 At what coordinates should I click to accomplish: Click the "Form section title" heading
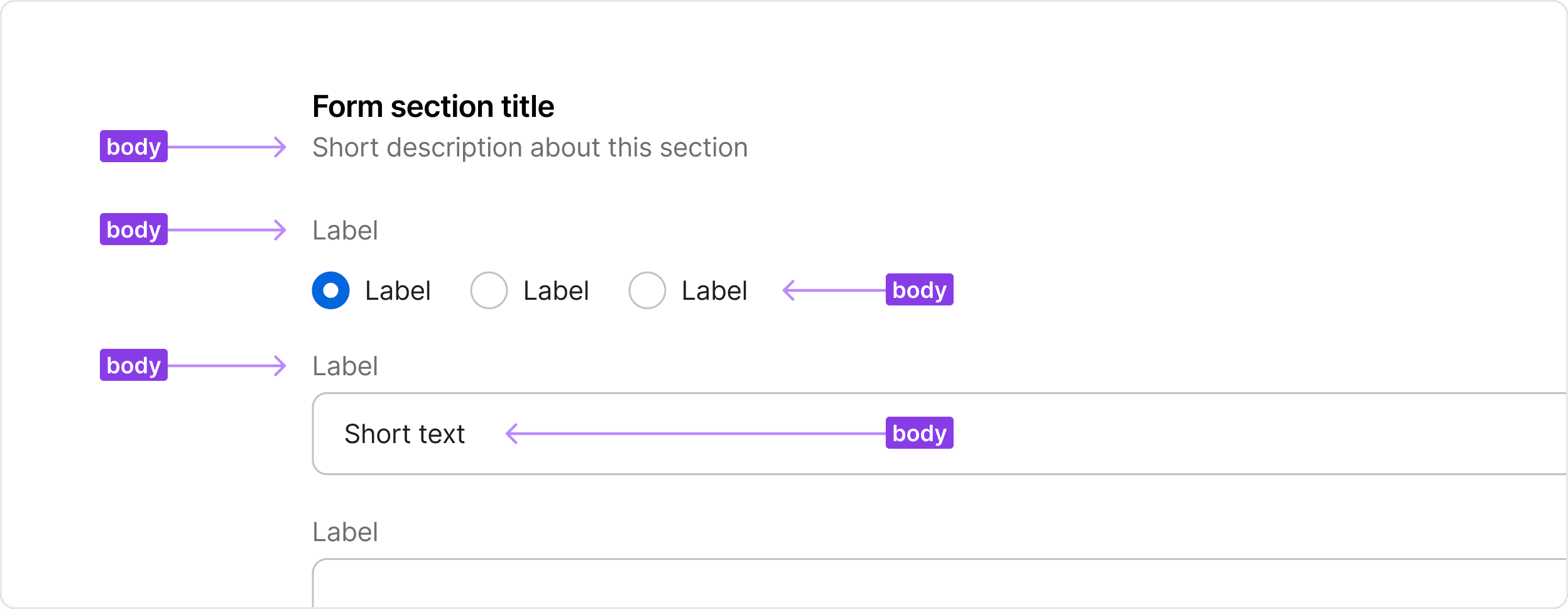tap(433, 106)
